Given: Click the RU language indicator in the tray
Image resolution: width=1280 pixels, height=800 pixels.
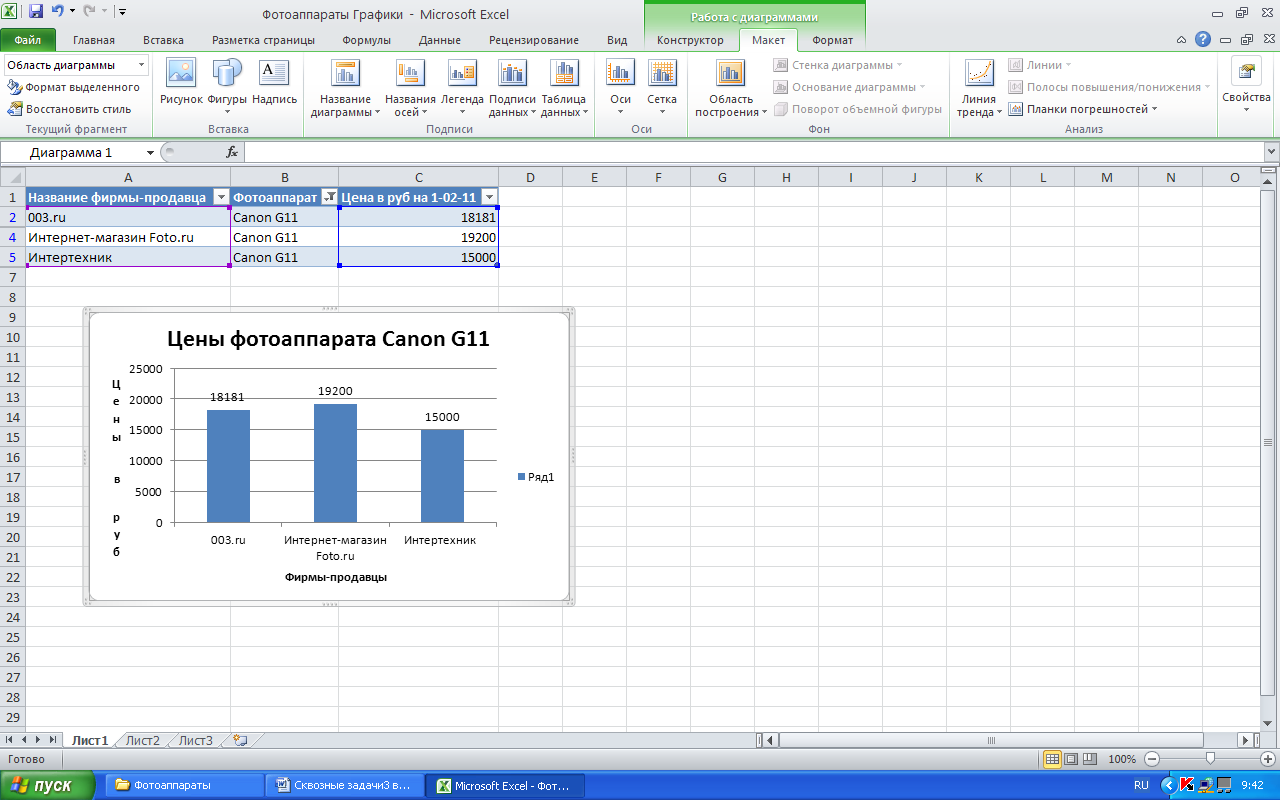Looking at the screenshot, I should [1141, 785].
